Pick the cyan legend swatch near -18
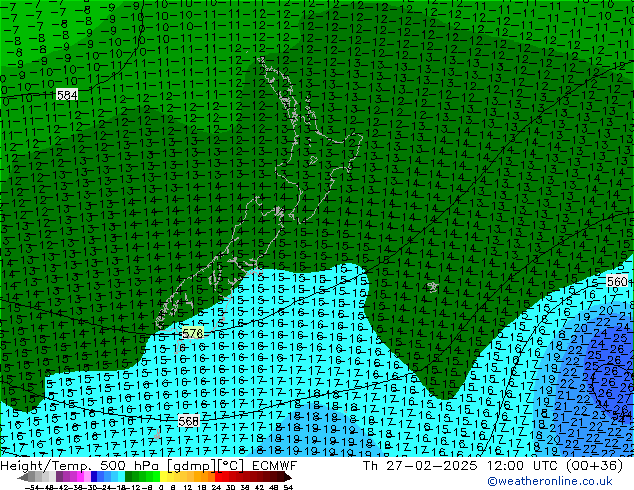Viewport: 634px width, 490px height. [122, 476]
